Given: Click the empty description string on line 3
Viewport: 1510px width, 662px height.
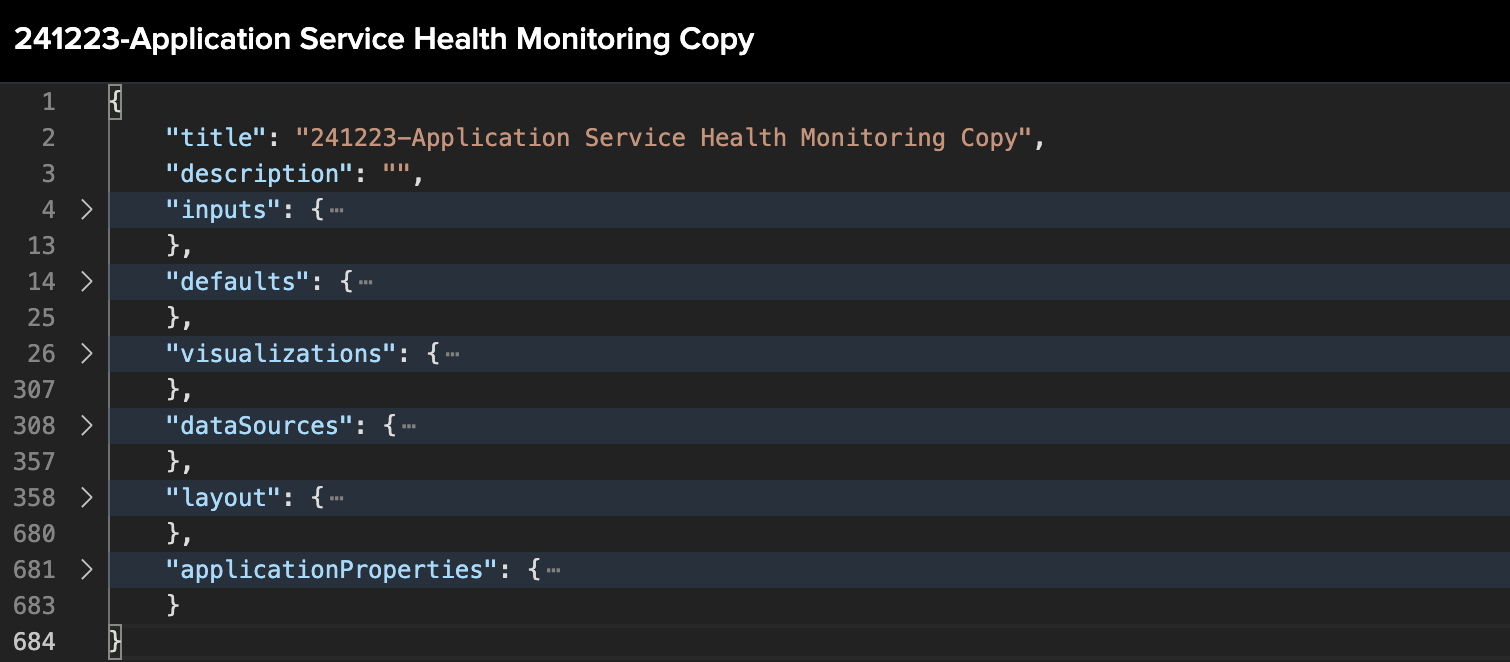Looking at the screenshot, I should [x=395, y=173].
